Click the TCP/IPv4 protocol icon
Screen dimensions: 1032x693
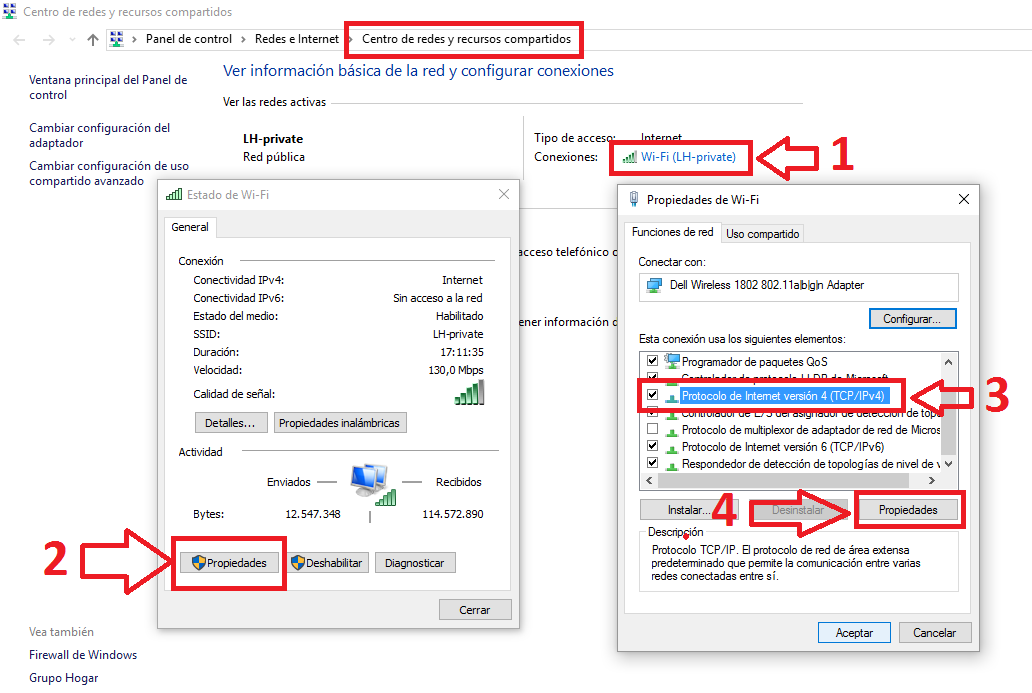(x=671, y=398)
